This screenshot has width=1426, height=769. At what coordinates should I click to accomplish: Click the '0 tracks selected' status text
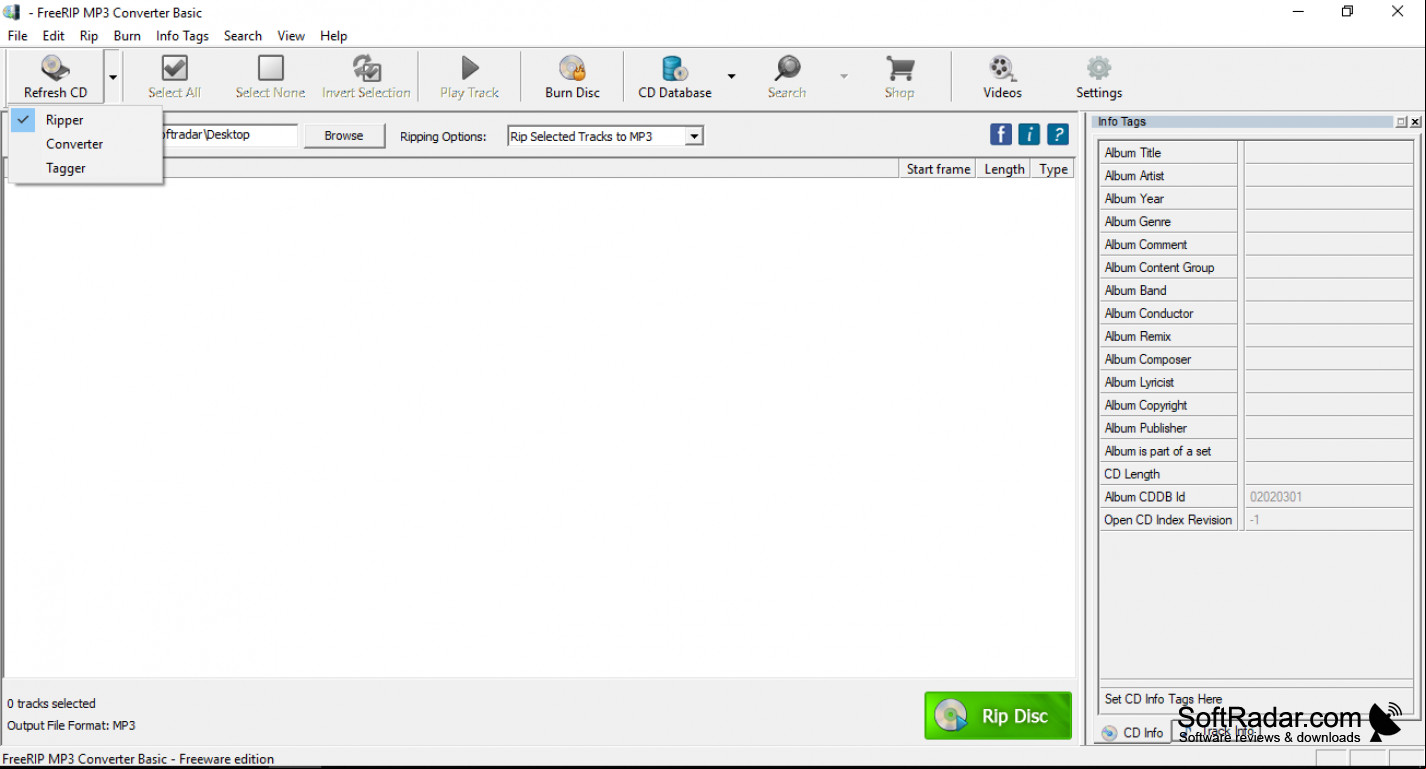pyautogui.click(x=52, y=704)
